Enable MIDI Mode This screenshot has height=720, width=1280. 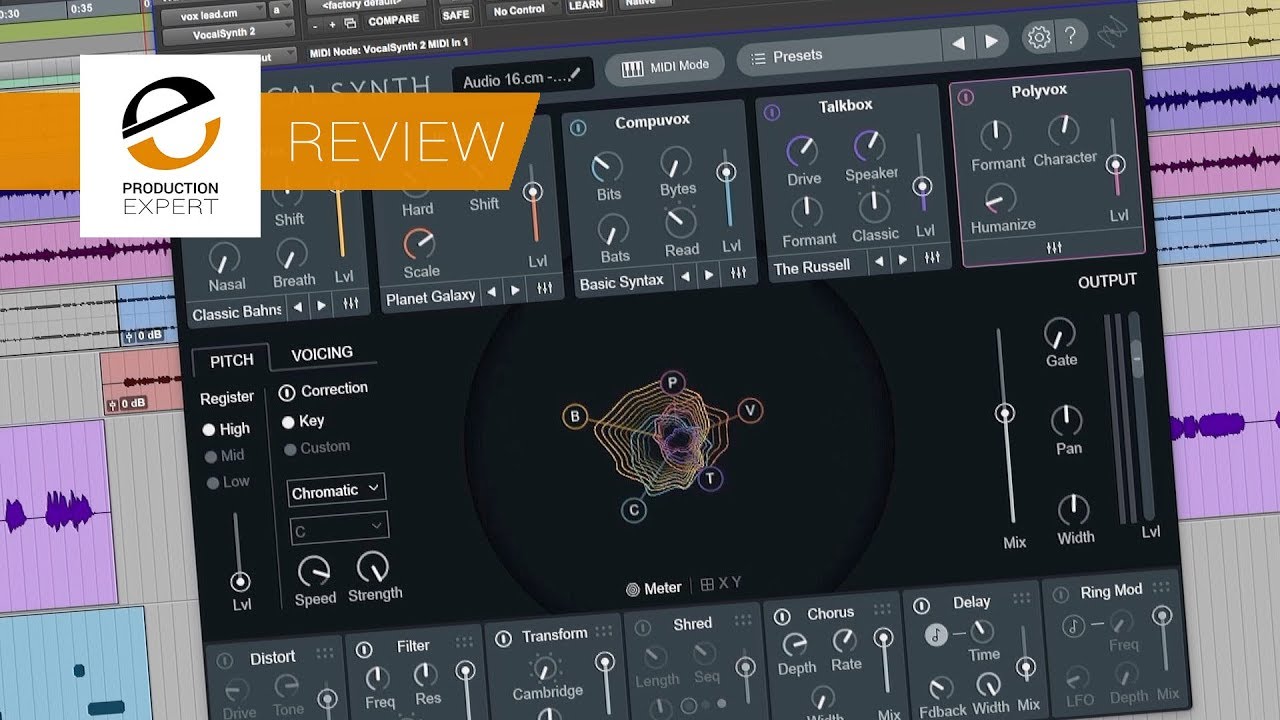click(665, 66)
